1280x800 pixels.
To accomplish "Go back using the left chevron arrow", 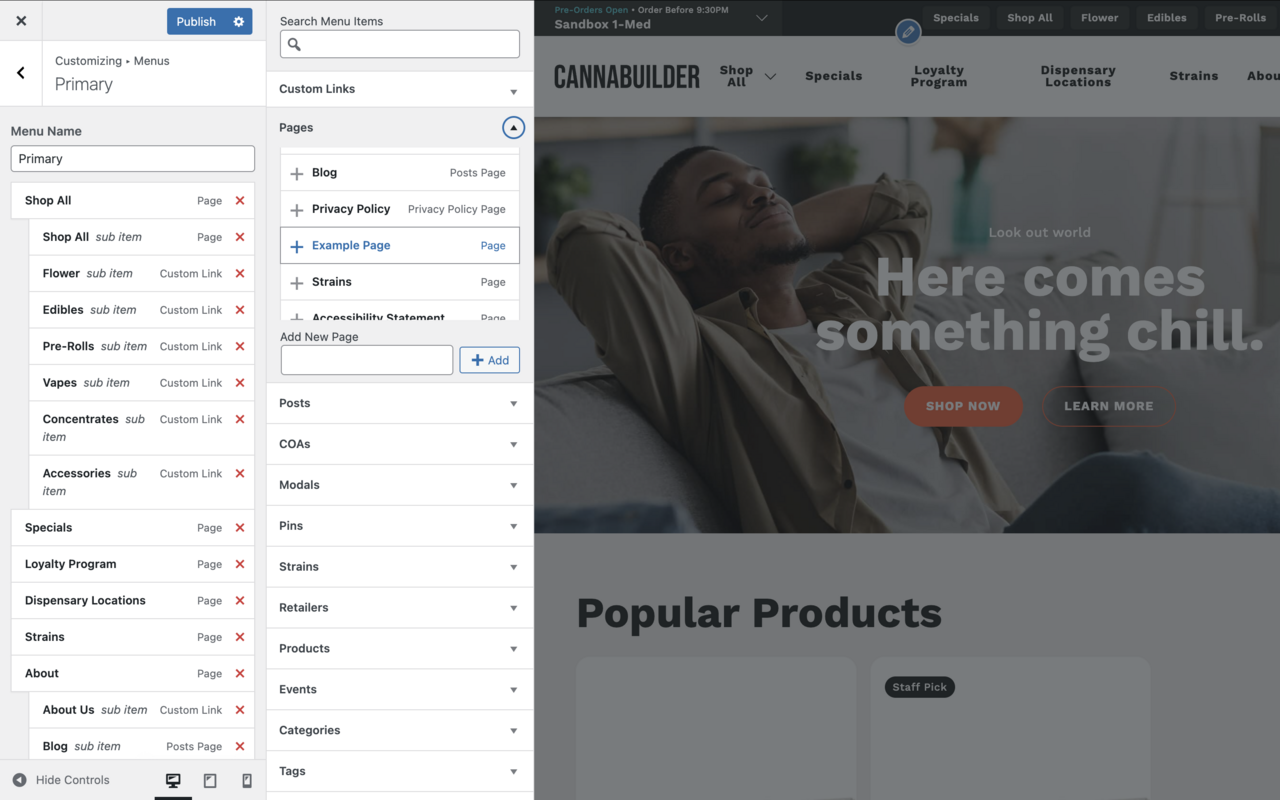I will coord(21,73).
